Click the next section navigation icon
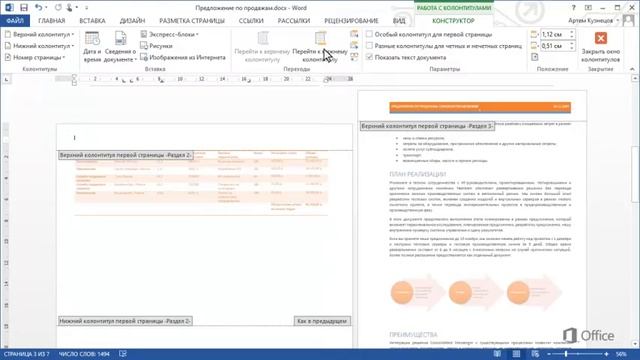 pyautogui.click(x=354, y=45)
